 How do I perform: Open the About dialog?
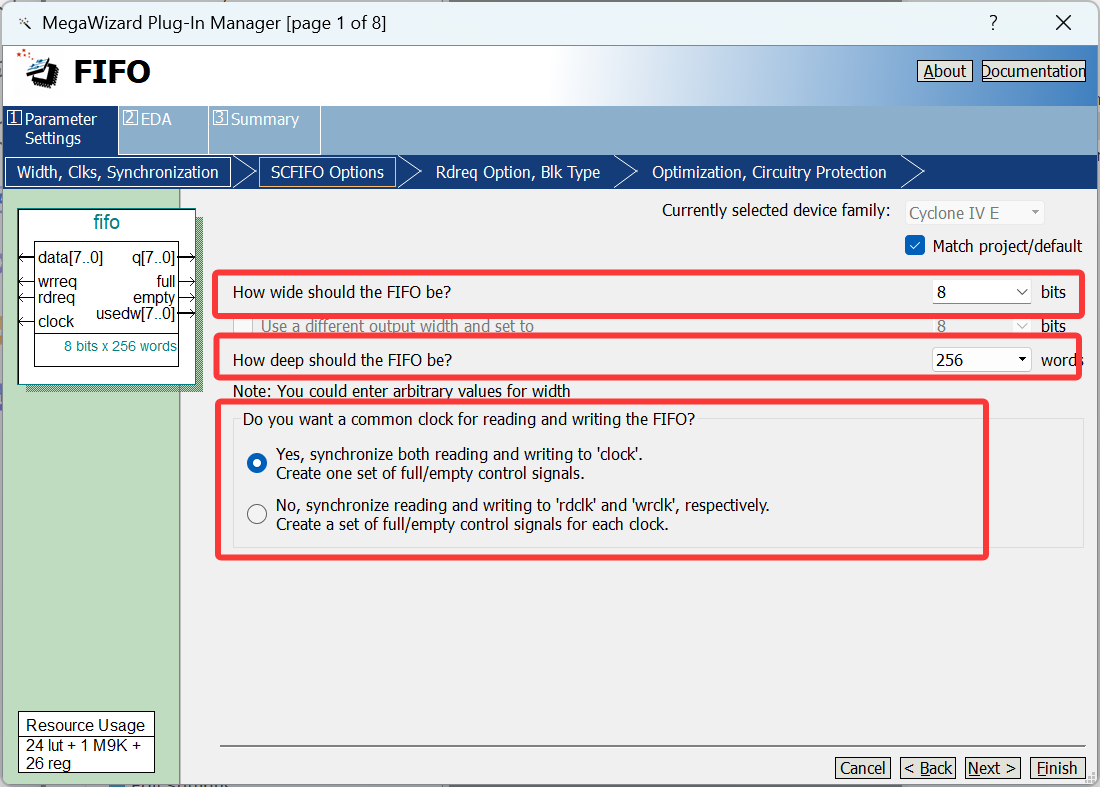944,72
